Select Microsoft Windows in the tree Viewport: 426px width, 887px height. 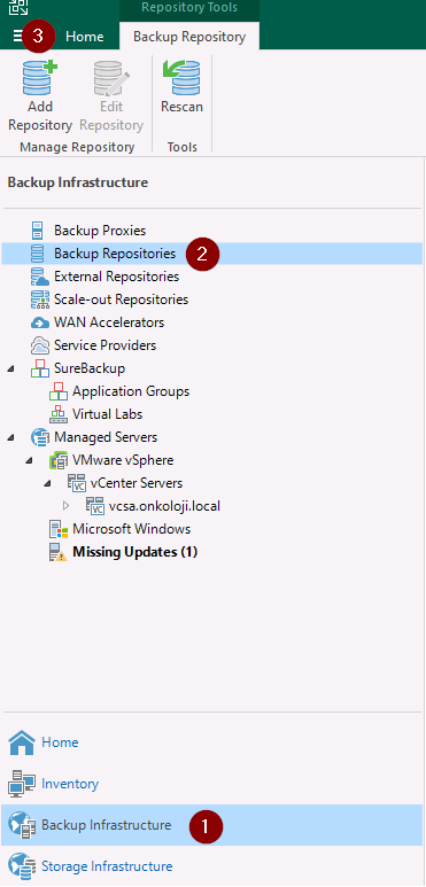point(131,529)
